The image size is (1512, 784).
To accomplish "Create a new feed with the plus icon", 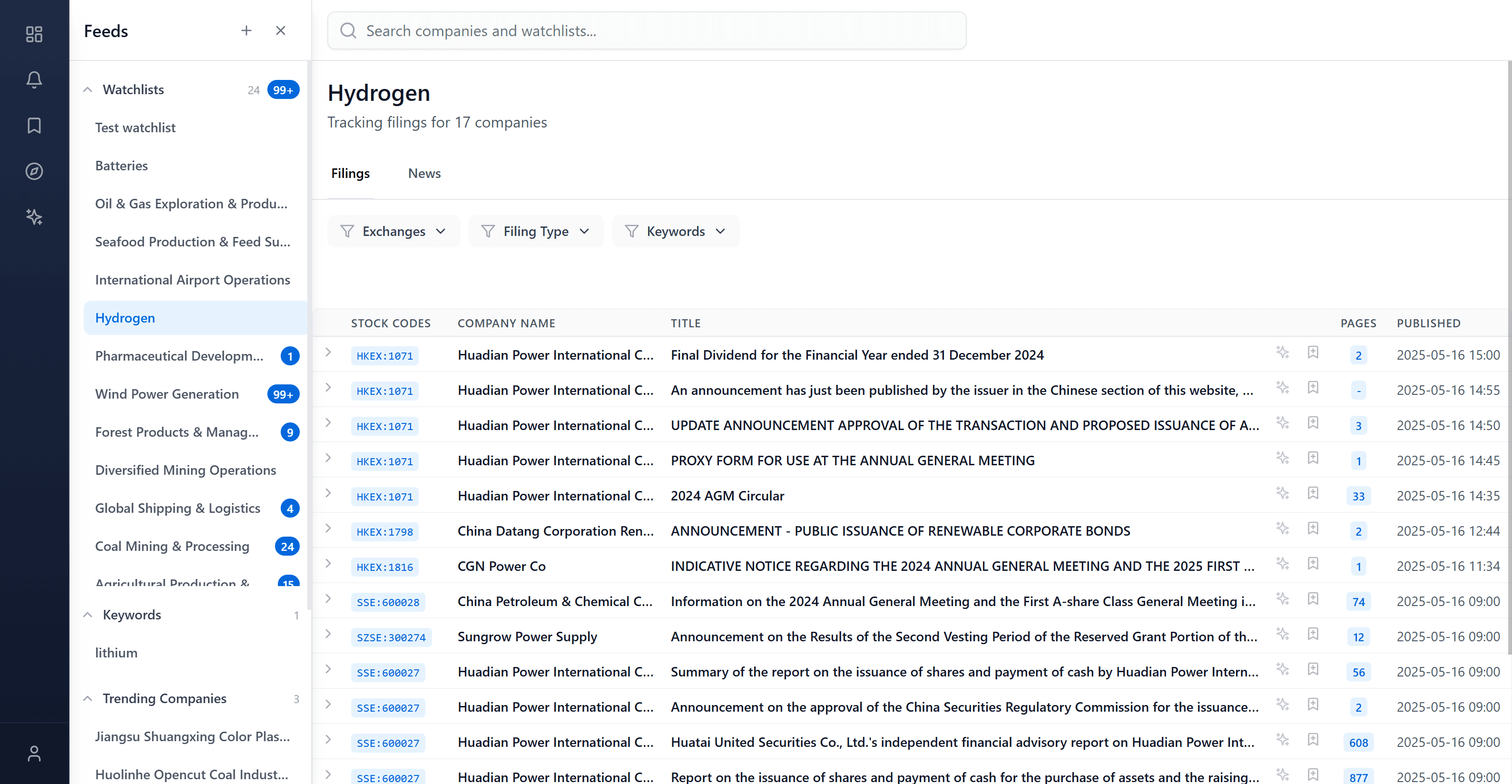I will [x=246, y=30].
